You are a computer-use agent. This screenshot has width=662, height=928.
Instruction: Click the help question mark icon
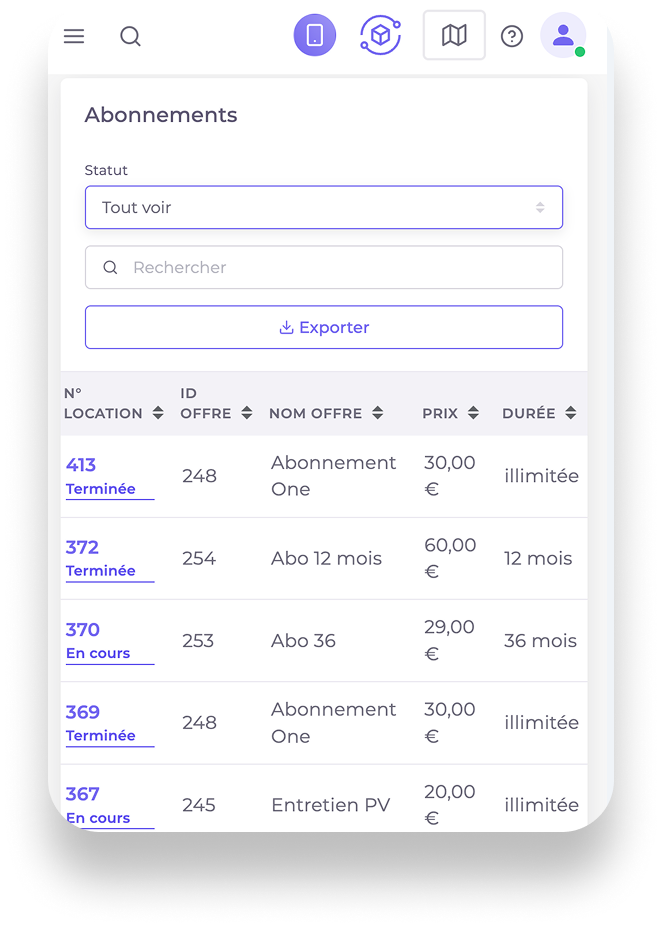tap(512, 36)
